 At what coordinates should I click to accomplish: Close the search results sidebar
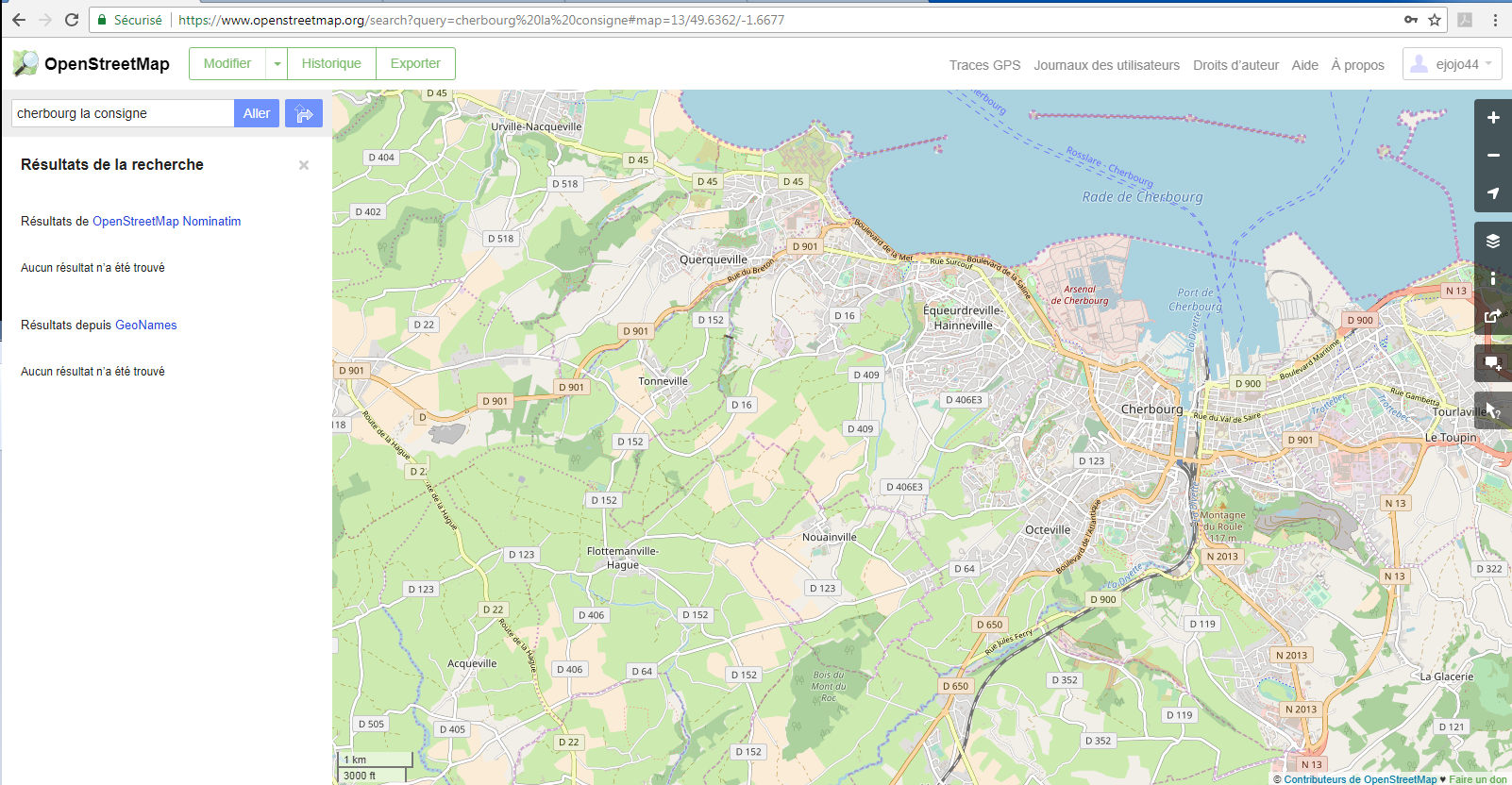pos(304,165)
